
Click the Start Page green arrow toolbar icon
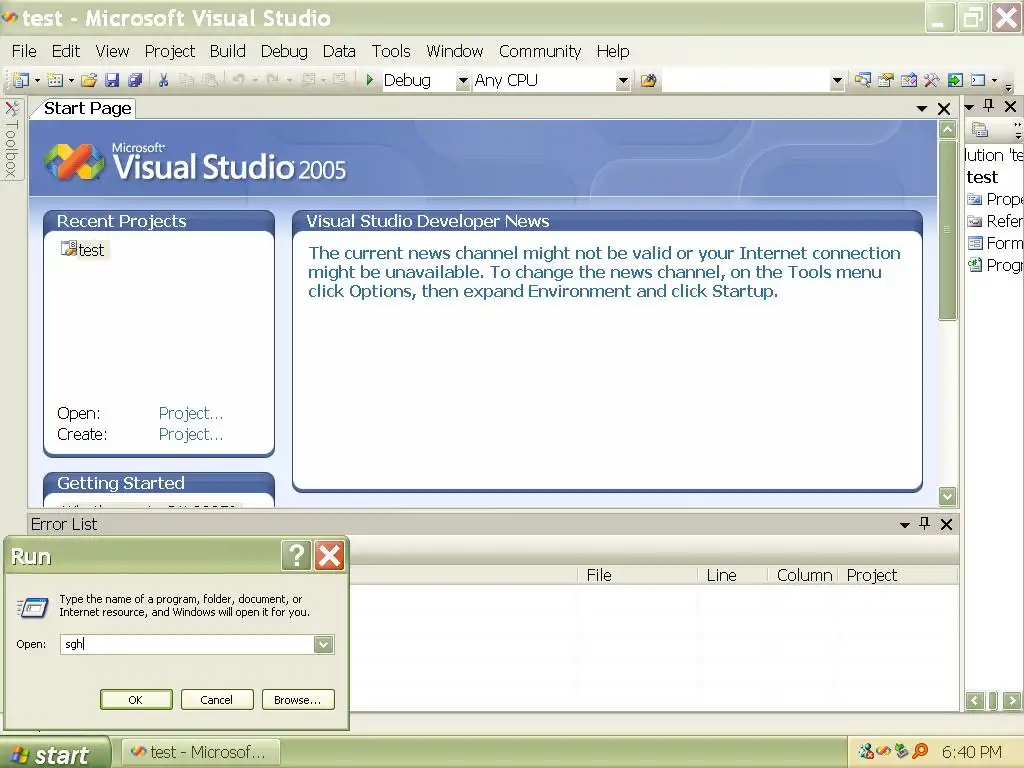pos(955,80)
